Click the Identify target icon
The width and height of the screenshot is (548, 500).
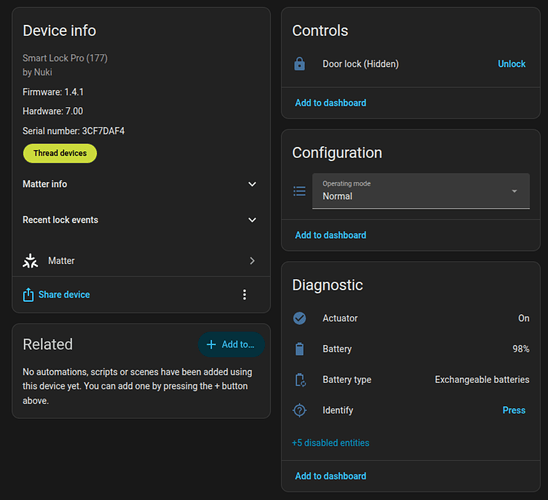[300, 410]
